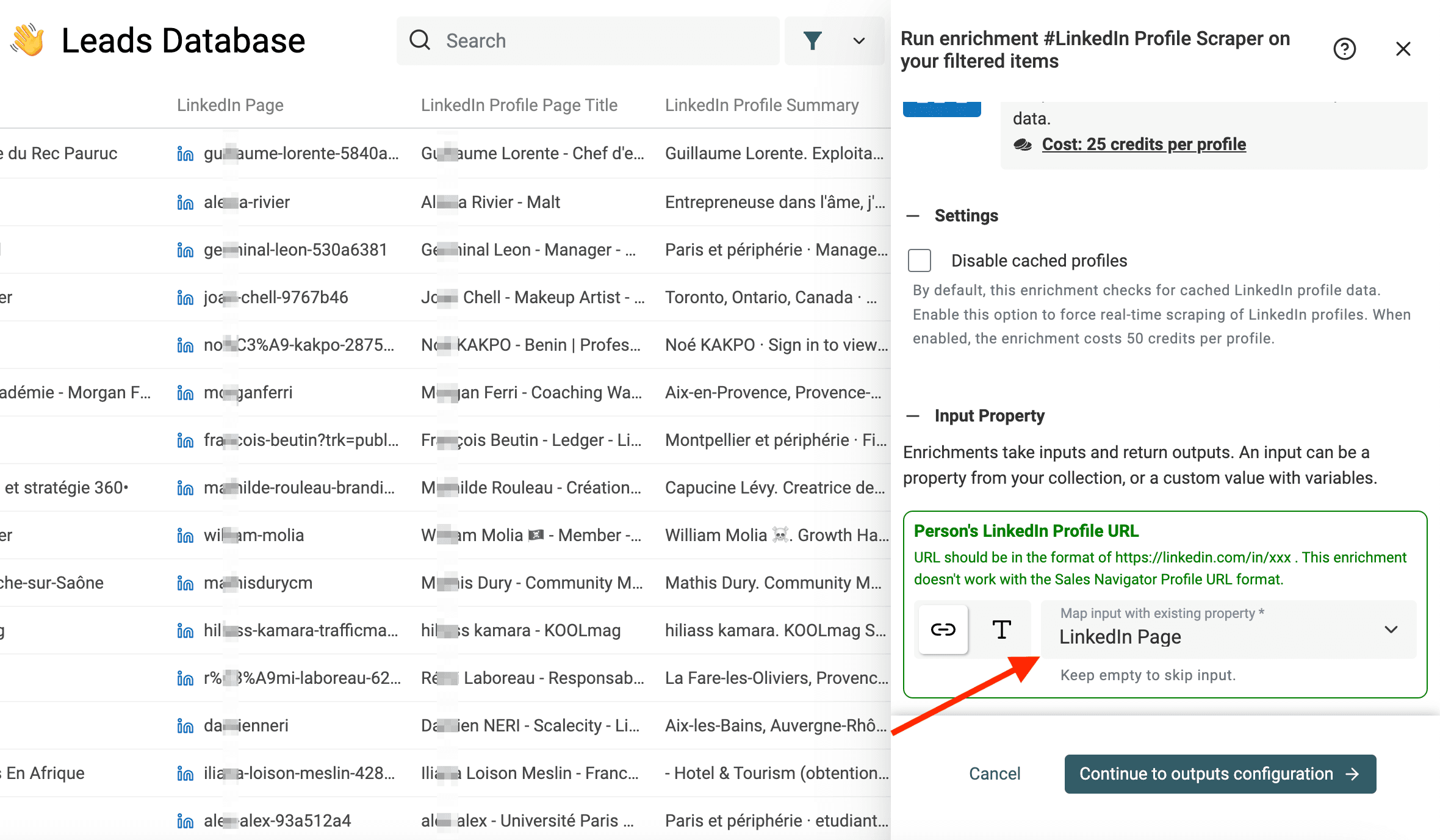Open the funnel filter icon
This screenshot has height=840, width=1440.
point(812,40)
